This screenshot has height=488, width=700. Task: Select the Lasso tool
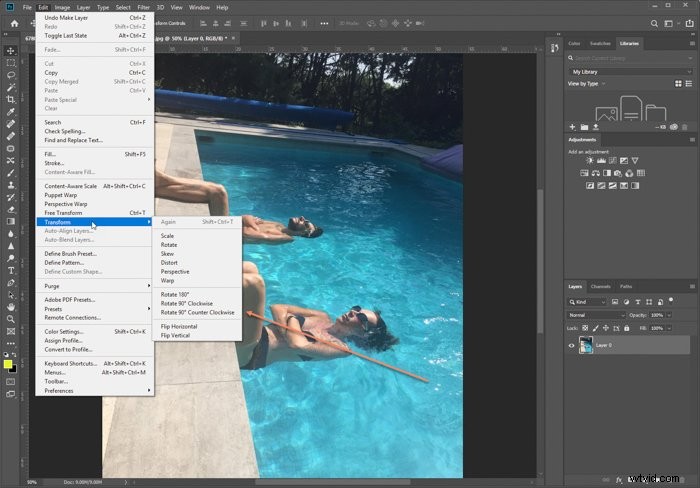click(11, 75)
